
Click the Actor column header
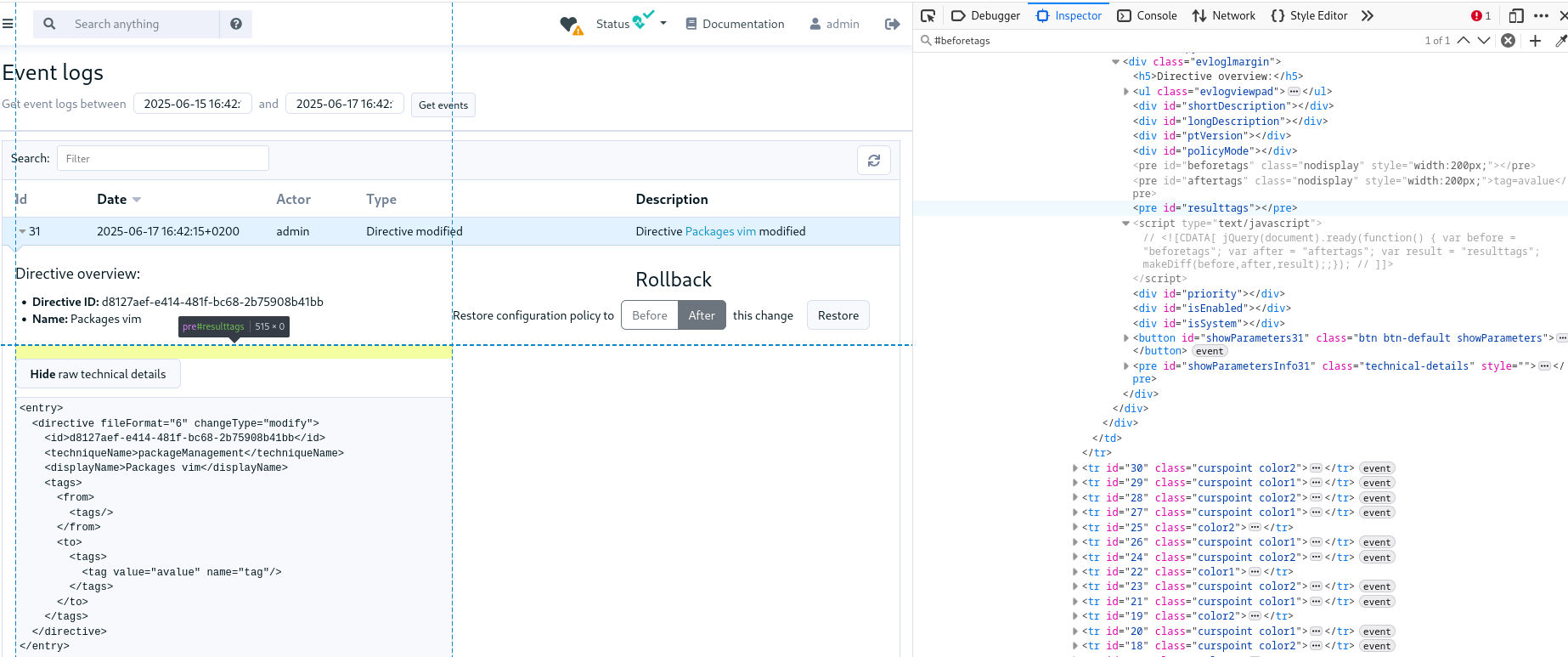pos(293,200)
